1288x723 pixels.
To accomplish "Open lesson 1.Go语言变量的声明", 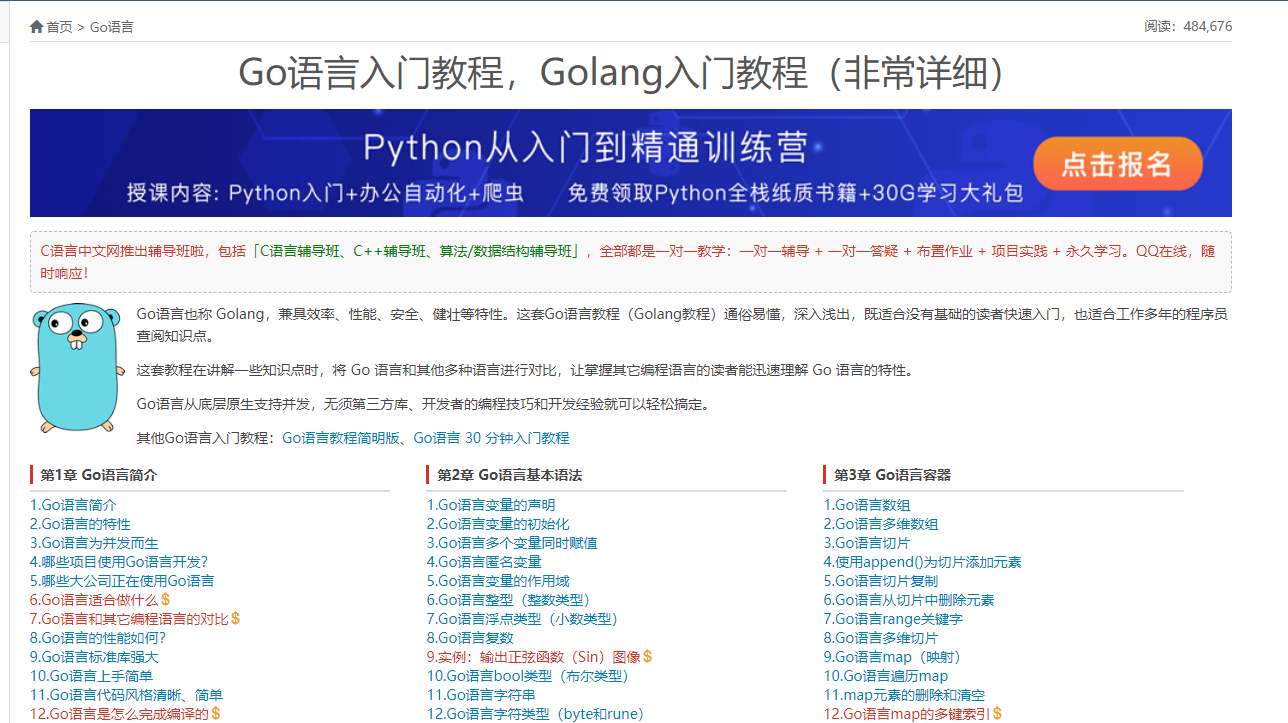I will tap(491, 505).
